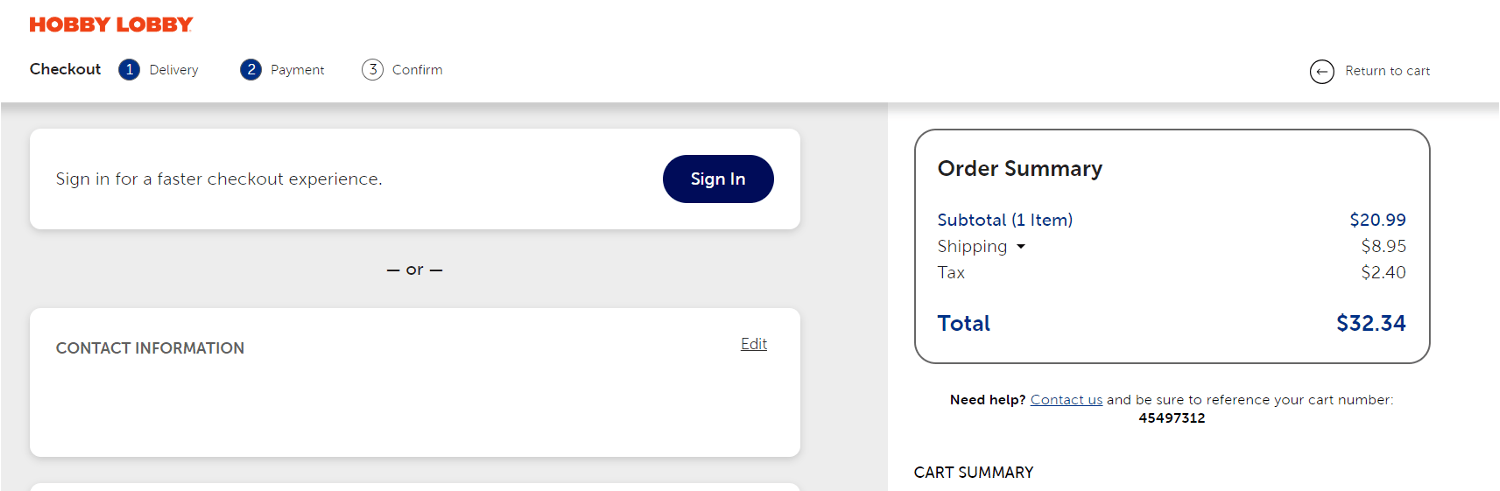Viewport: 1500px width, 491px height.
Task: Click the Subtotal (1 Item) line
Action: coord(1004,220)
